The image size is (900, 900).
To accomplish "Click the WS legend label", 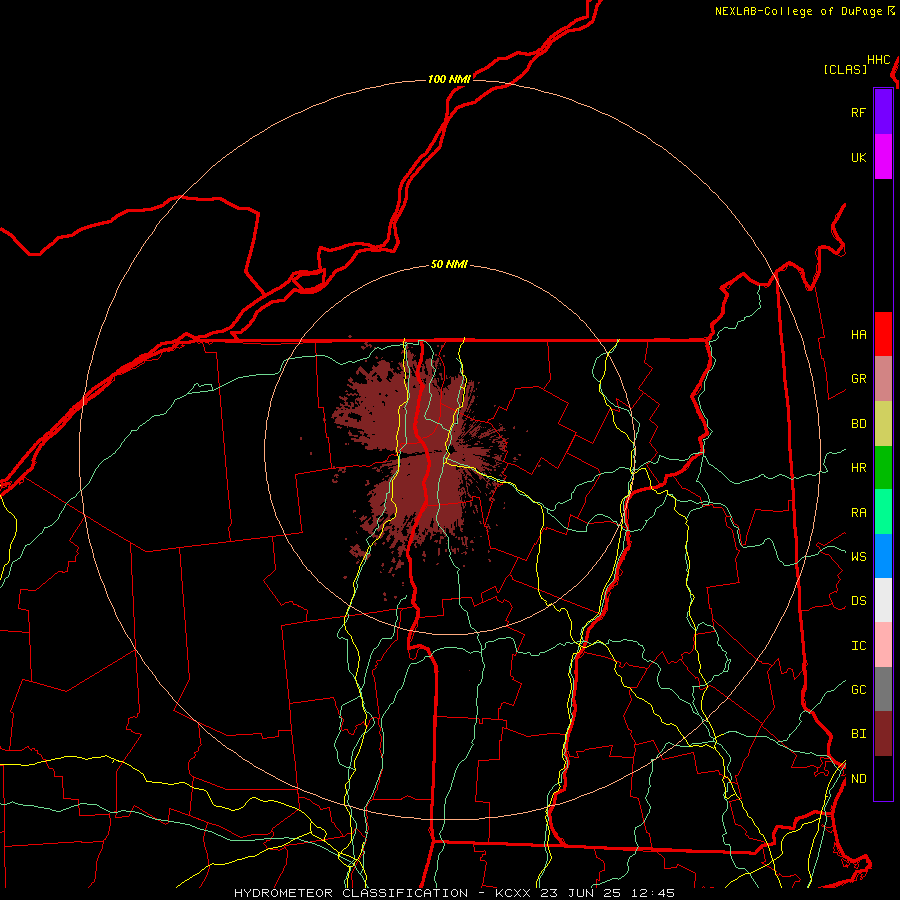I will pyautogui.click(x=858, y=556).
